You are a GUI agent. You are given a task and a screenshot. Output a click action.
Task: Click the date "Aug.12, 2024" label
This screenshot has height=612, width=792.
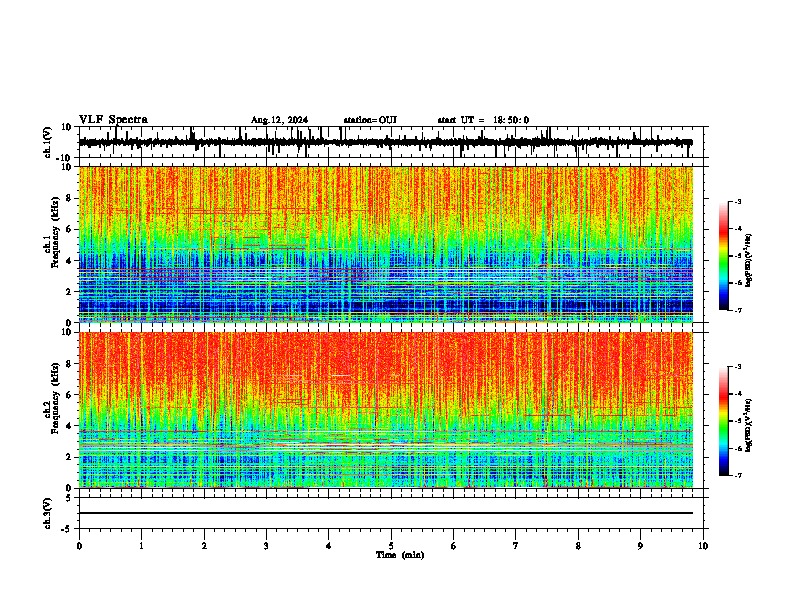coord(279,120)
